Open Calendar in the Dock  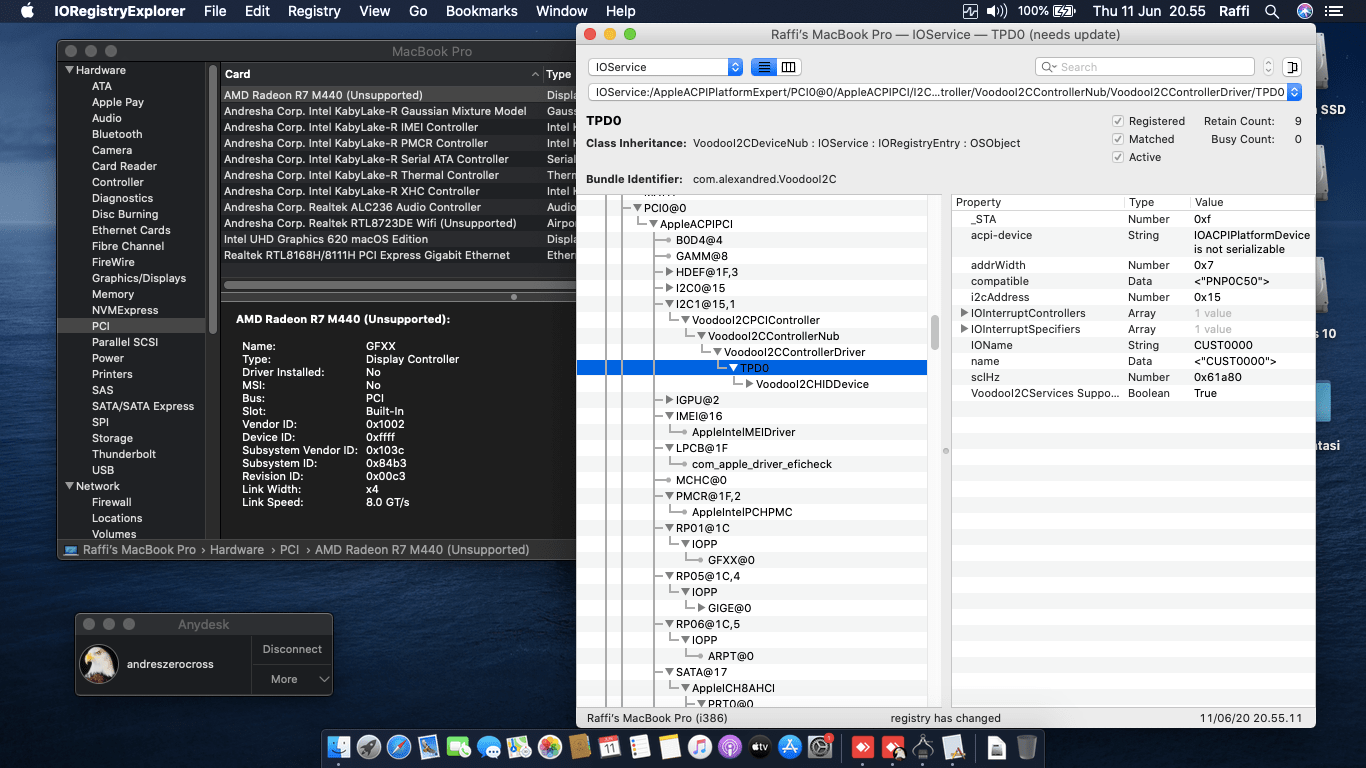(x=610, y=746)
